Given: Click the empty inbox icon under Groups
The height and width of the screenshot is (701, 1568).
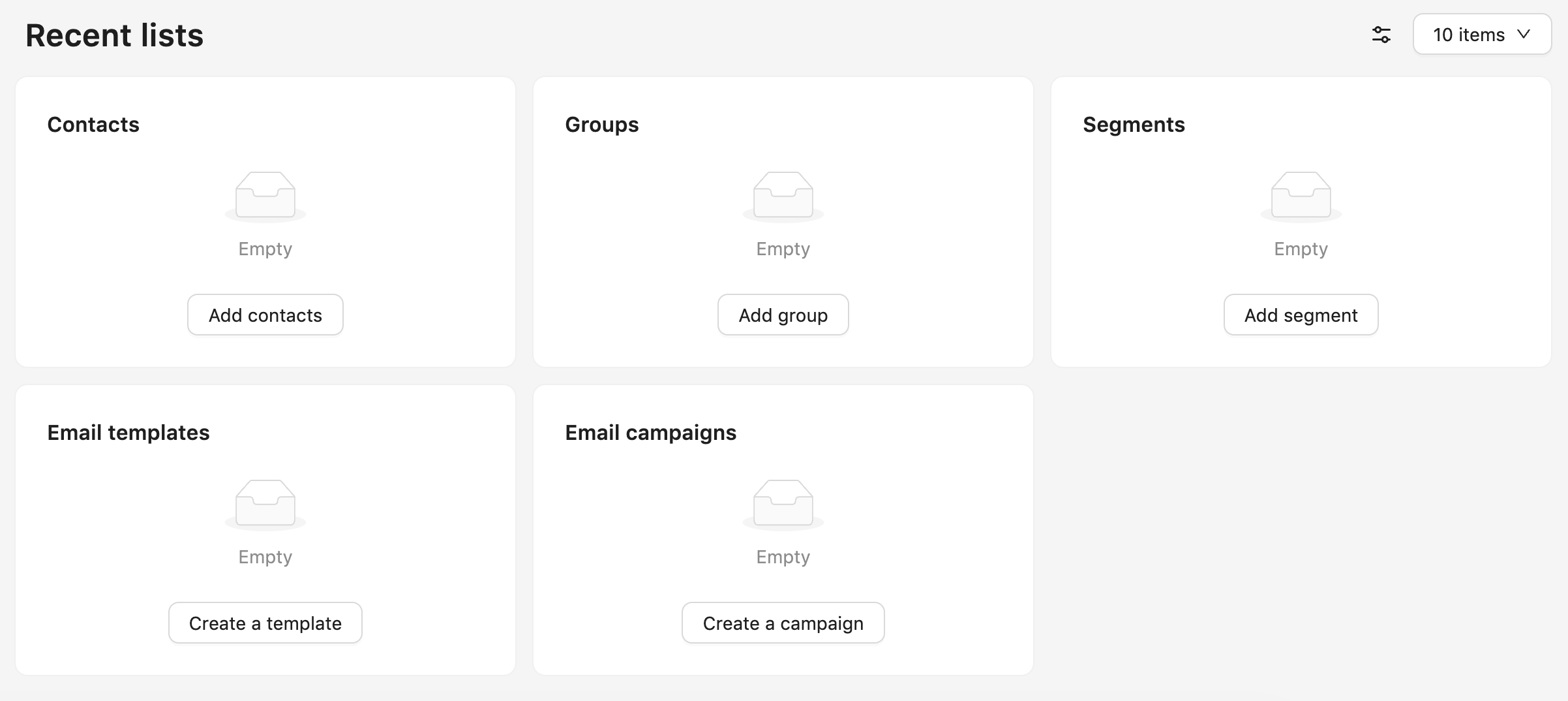Looking at the screenshot, I should (x=783, y=196).
